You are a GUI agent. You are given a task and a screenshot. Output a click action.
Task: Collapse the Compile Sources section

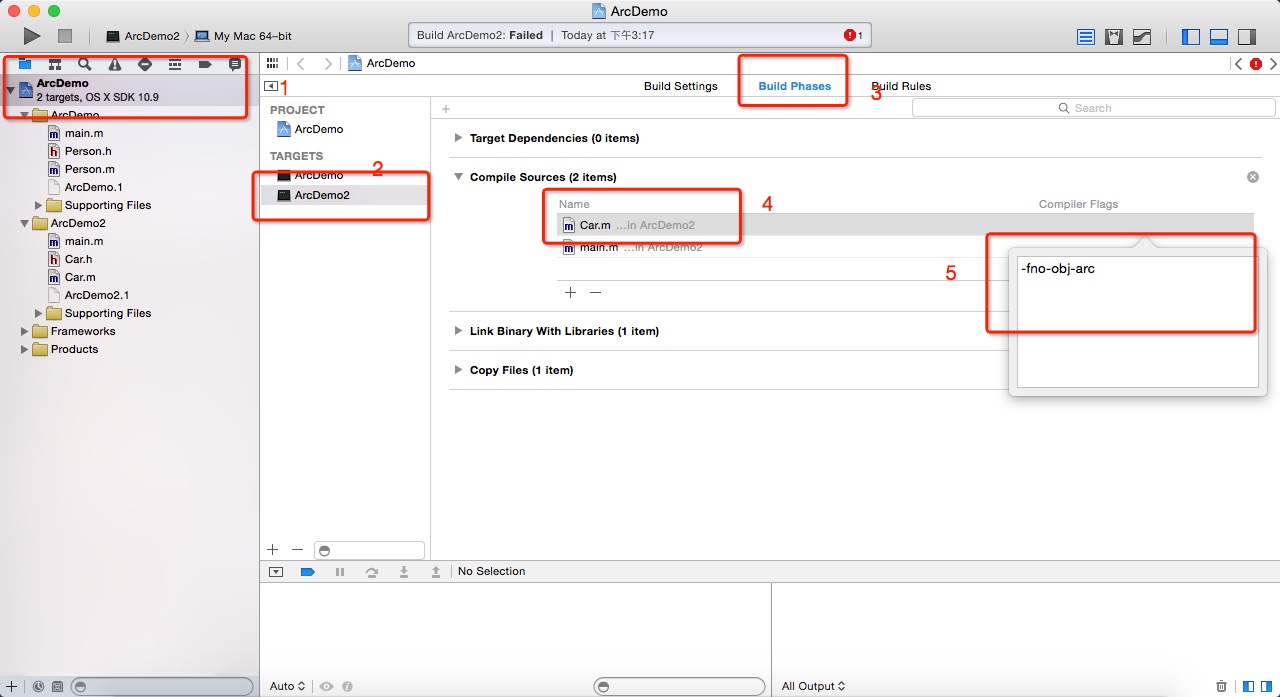click(x=459, y=177)
